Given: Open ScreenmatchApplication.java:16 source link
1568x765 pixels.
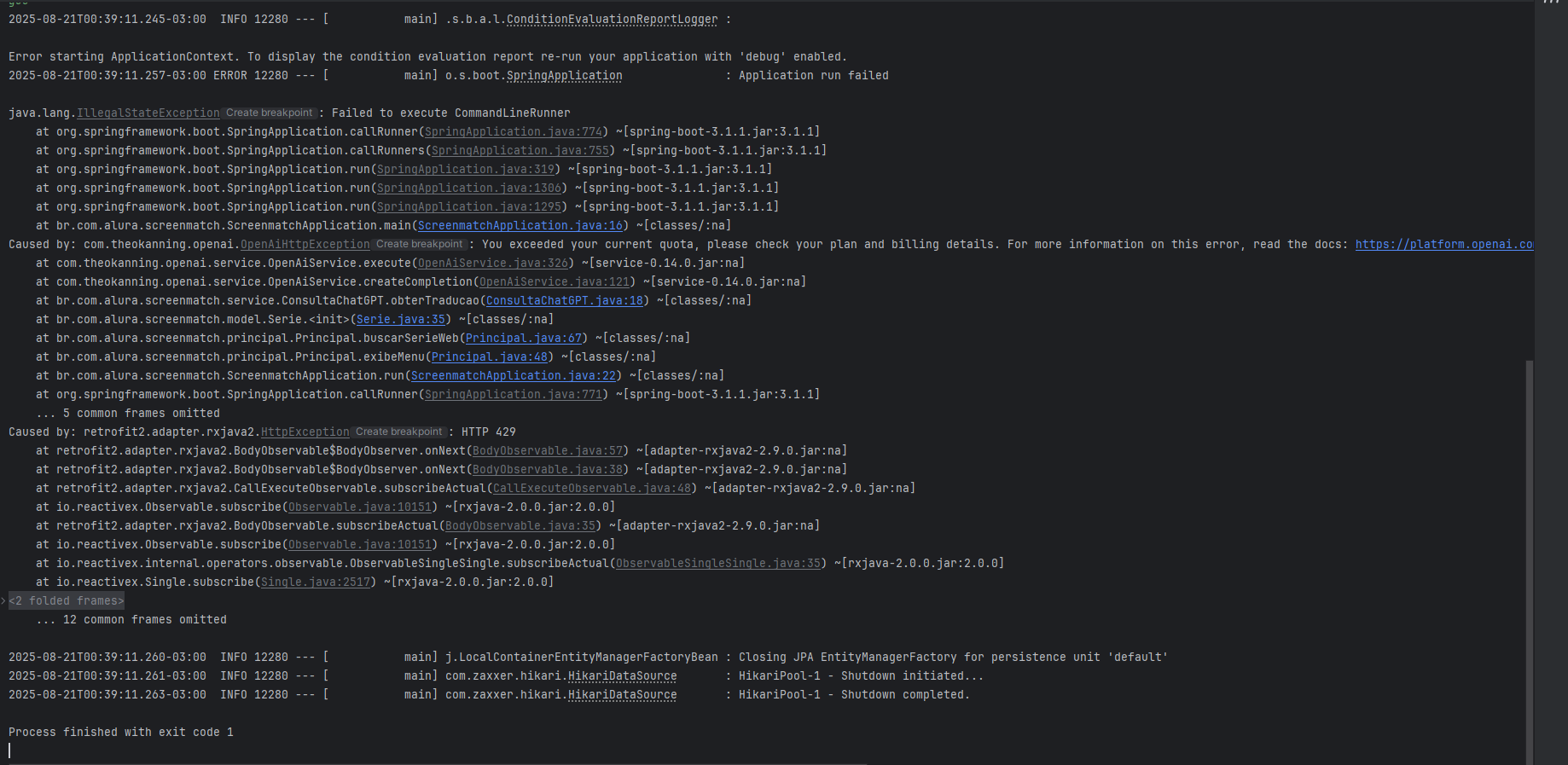Looking at the screenshot, I should click(x=520, y=225).
